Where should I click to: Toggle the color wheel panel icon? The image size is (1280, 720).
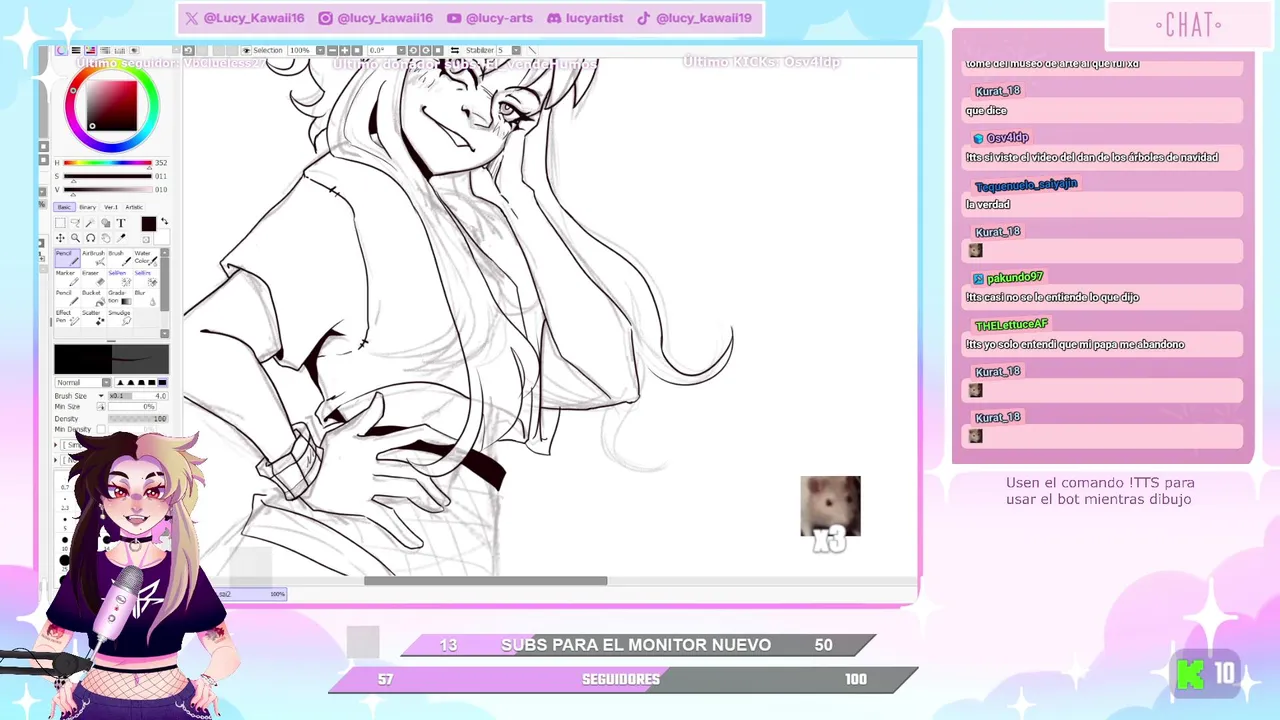point(61,50)
